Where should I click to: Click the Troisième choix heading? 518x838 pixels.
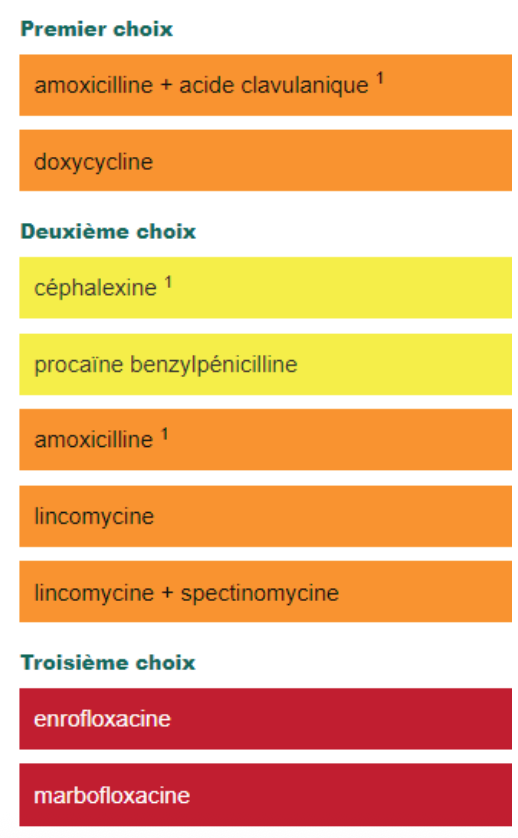(108, 663)
